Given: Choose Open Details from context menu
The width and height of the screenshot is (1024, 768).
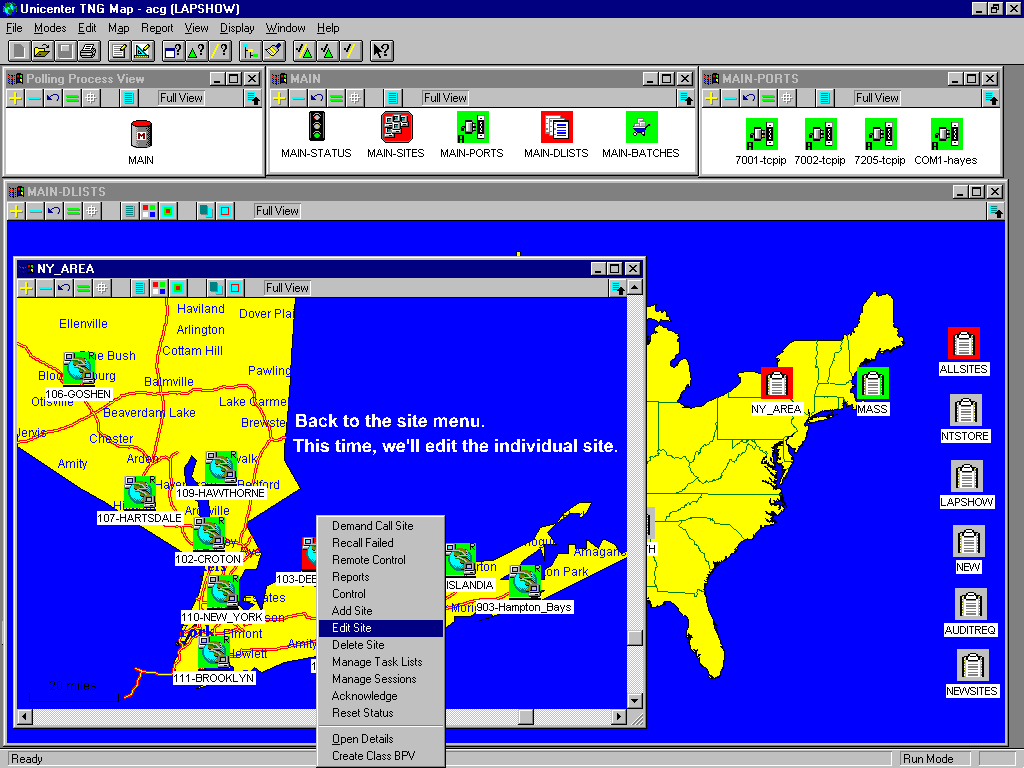Looking at the screenshot, I should 381,739.
